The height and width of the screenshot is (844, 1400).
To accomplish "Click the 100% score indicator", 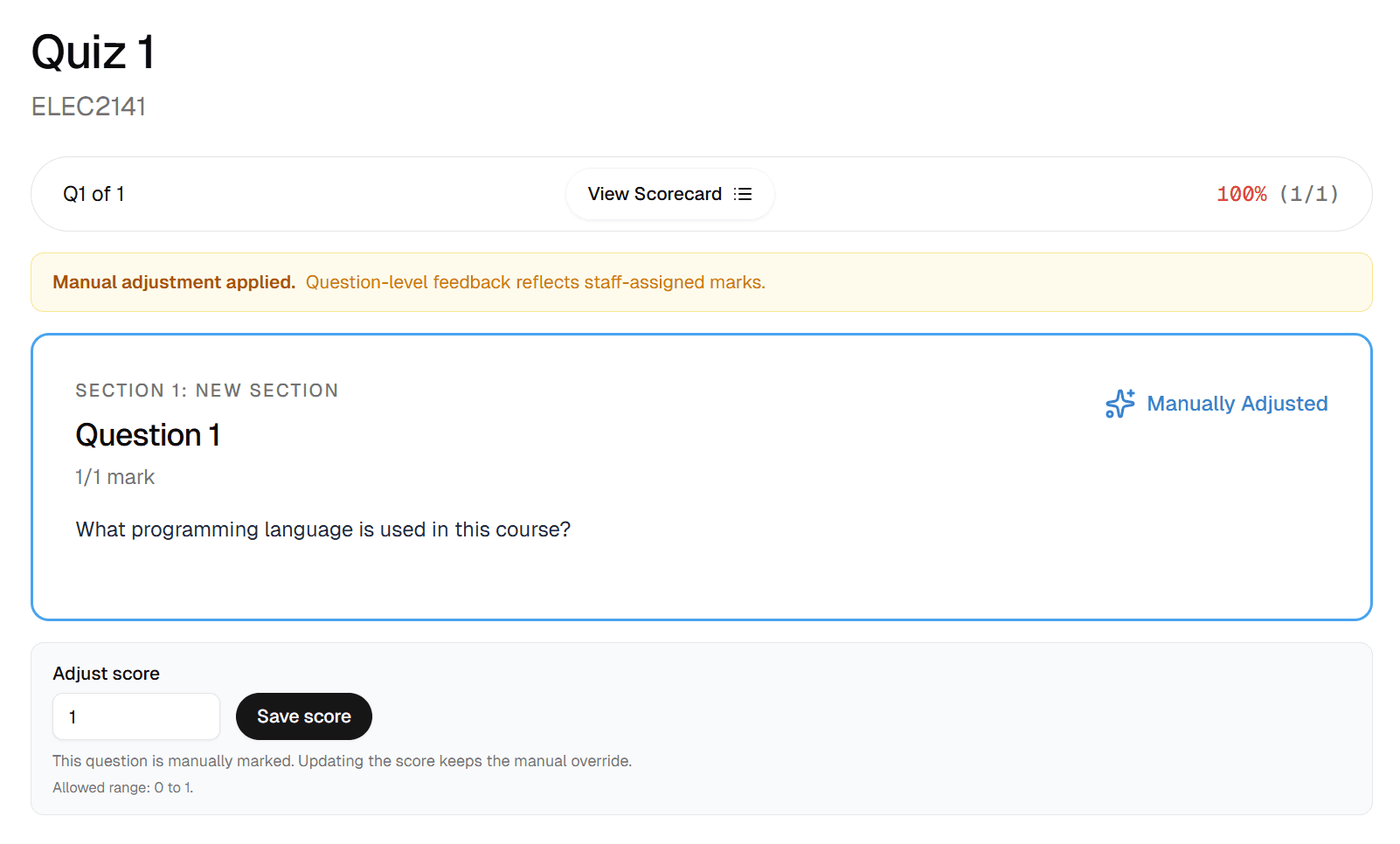I will pyautogui.click(x=1241, y=194).
